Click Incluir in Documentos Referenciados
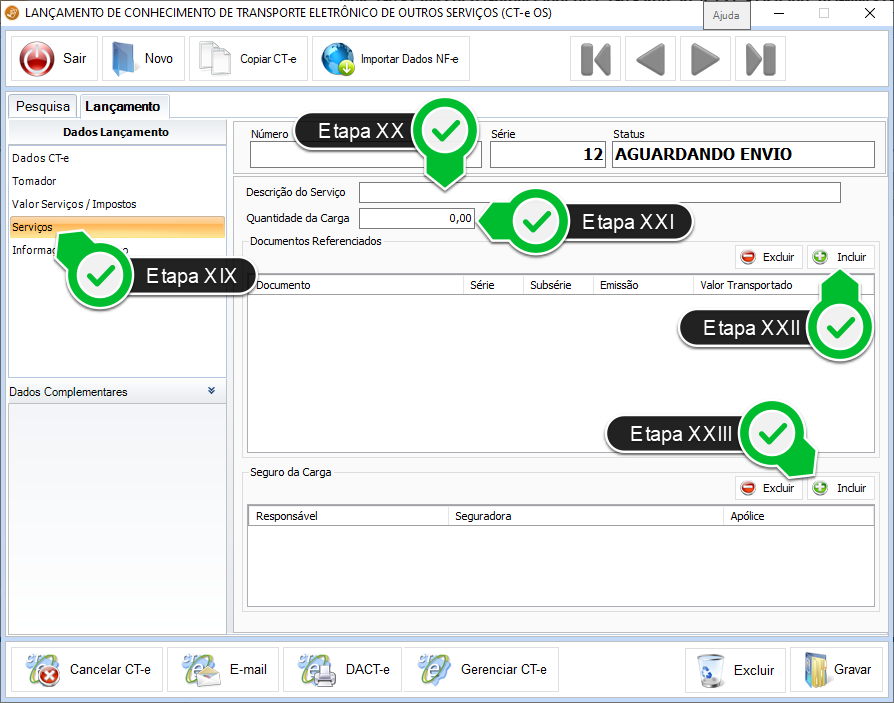Screen dimensions: 894x703 pyautogui.click(x=840, y=257)
